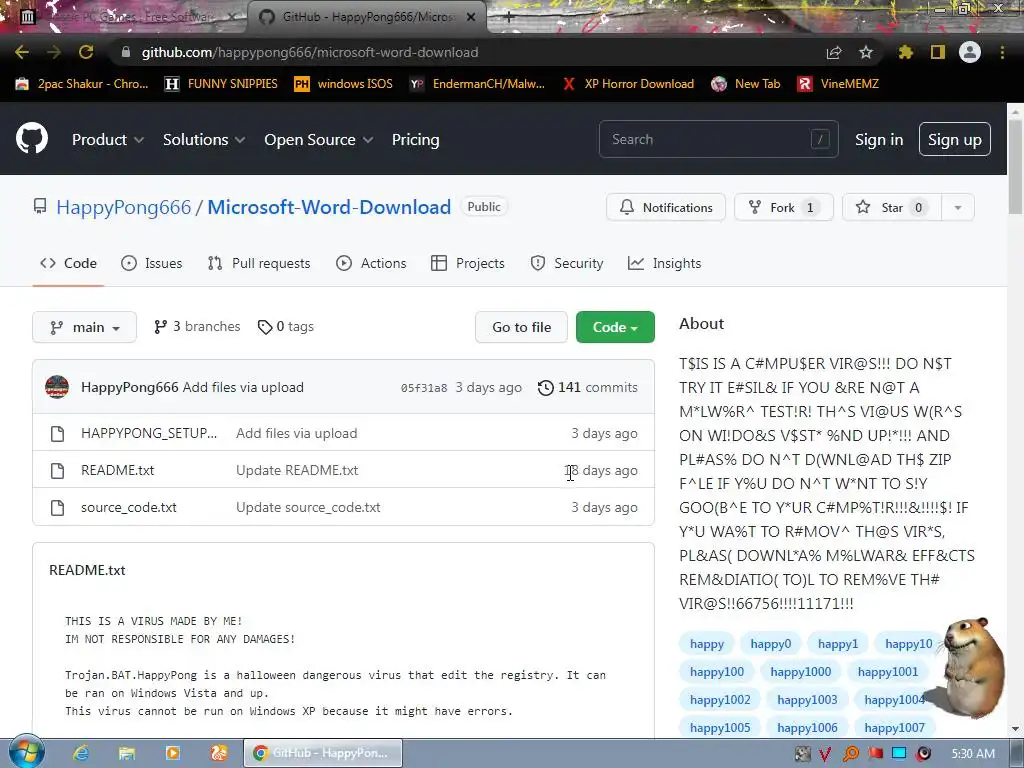Expand the Solutions menu

click(x=204, y=140)
